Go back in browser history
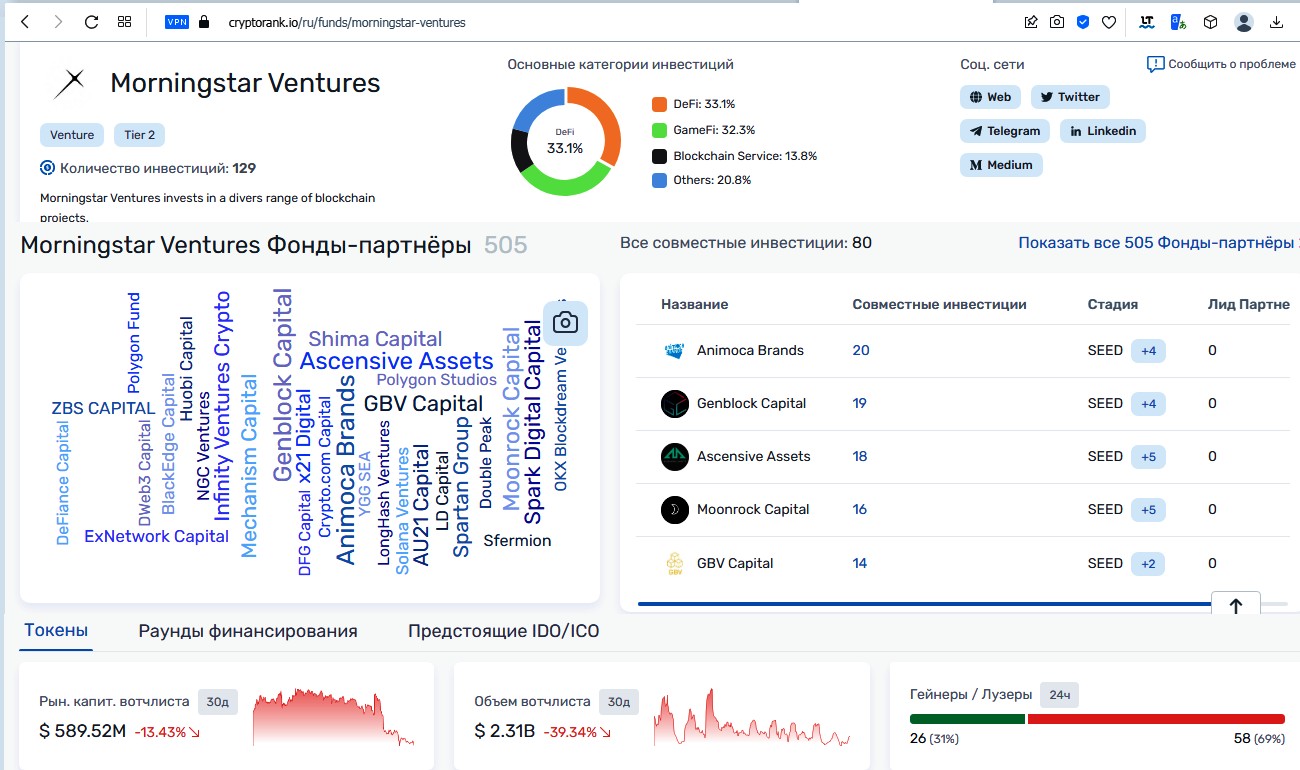This screenshot has width=1300, height=770. 25,21
